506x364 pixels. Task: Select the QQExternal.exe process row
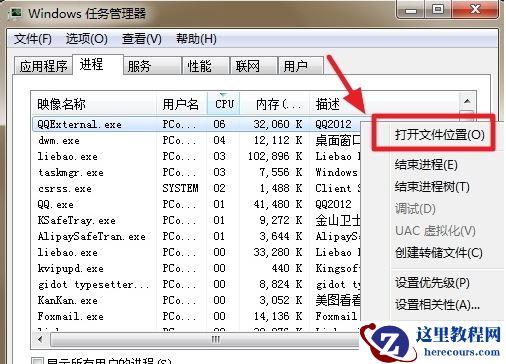[x=197, y=124]
